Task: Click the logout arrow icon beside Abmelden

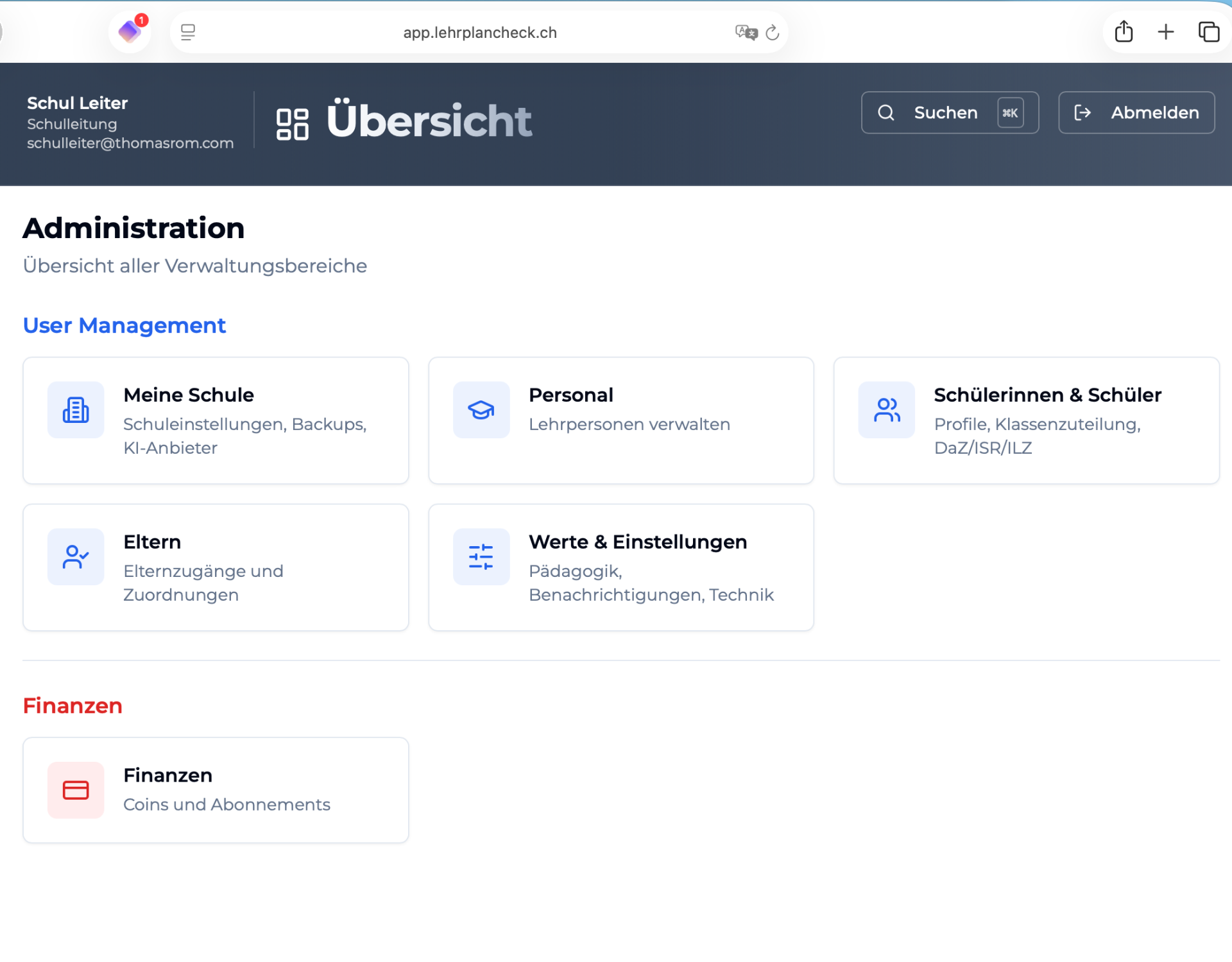Action: (x=1082, y=112)
